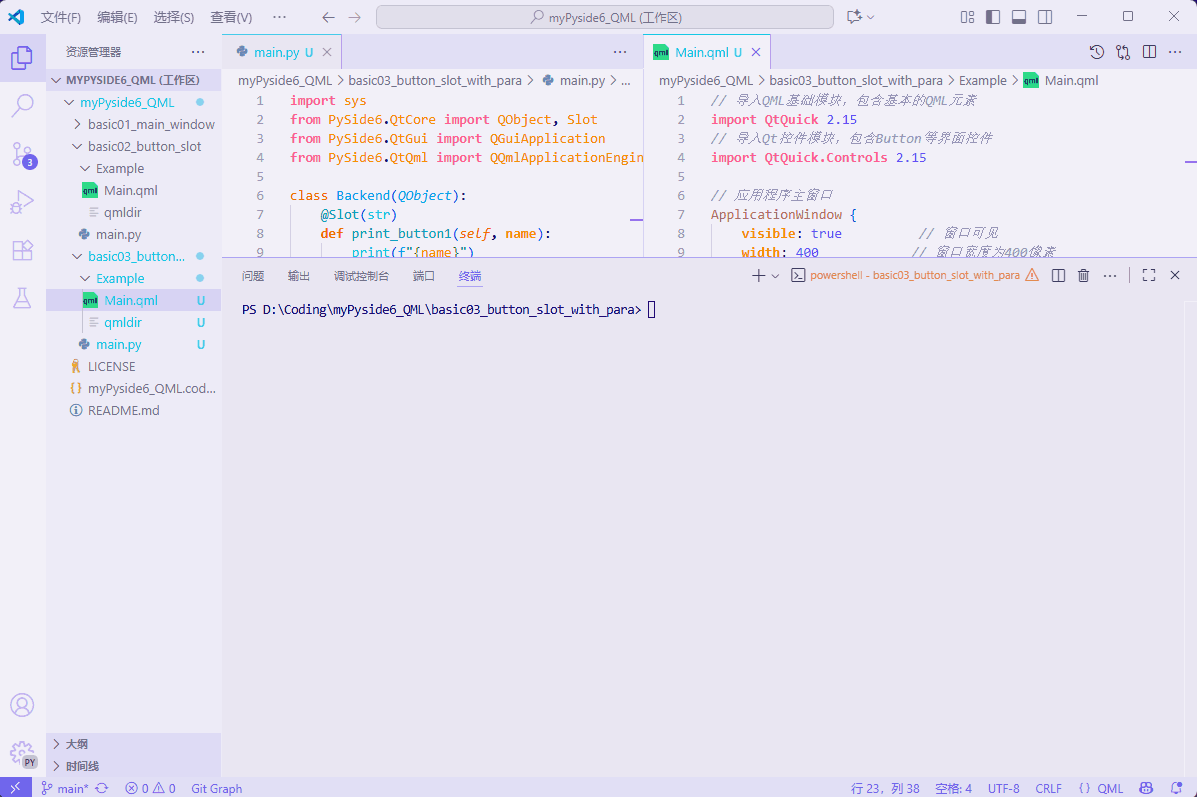Change the UTF-8 file encoding
Viewport: 1197px width, 797px height.
[x=1003, y=788]
